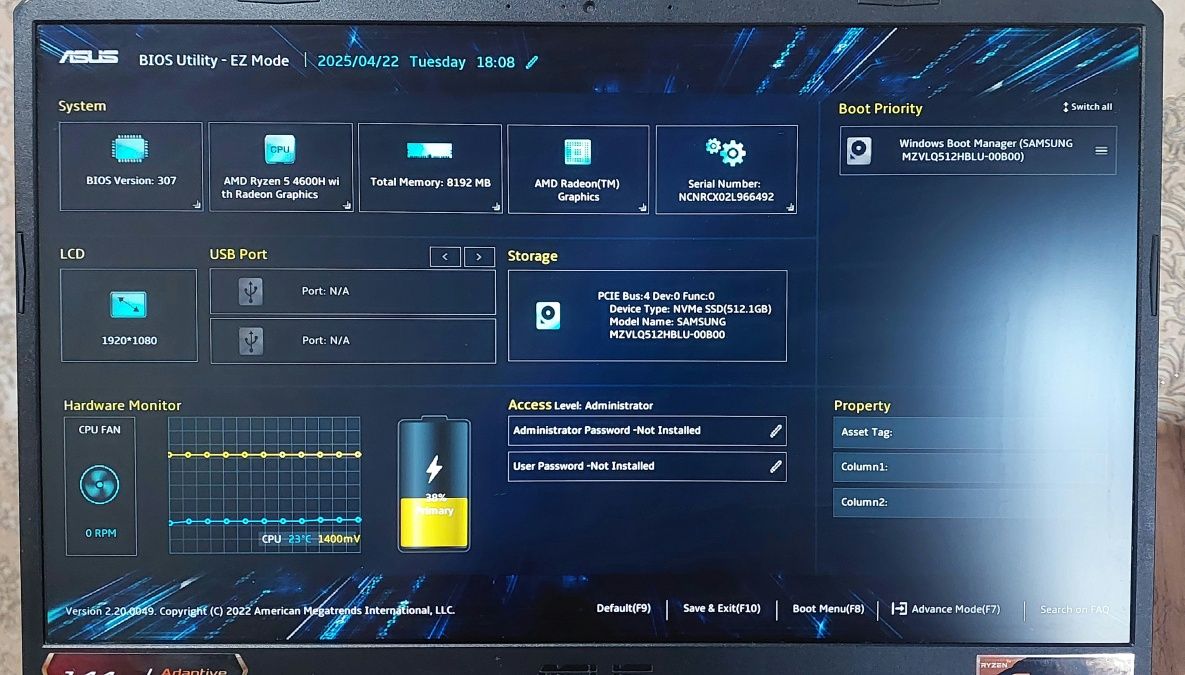The image size is (1185, 675).
Task: Click the second USB port icon
Action: (x=251, y=341)
